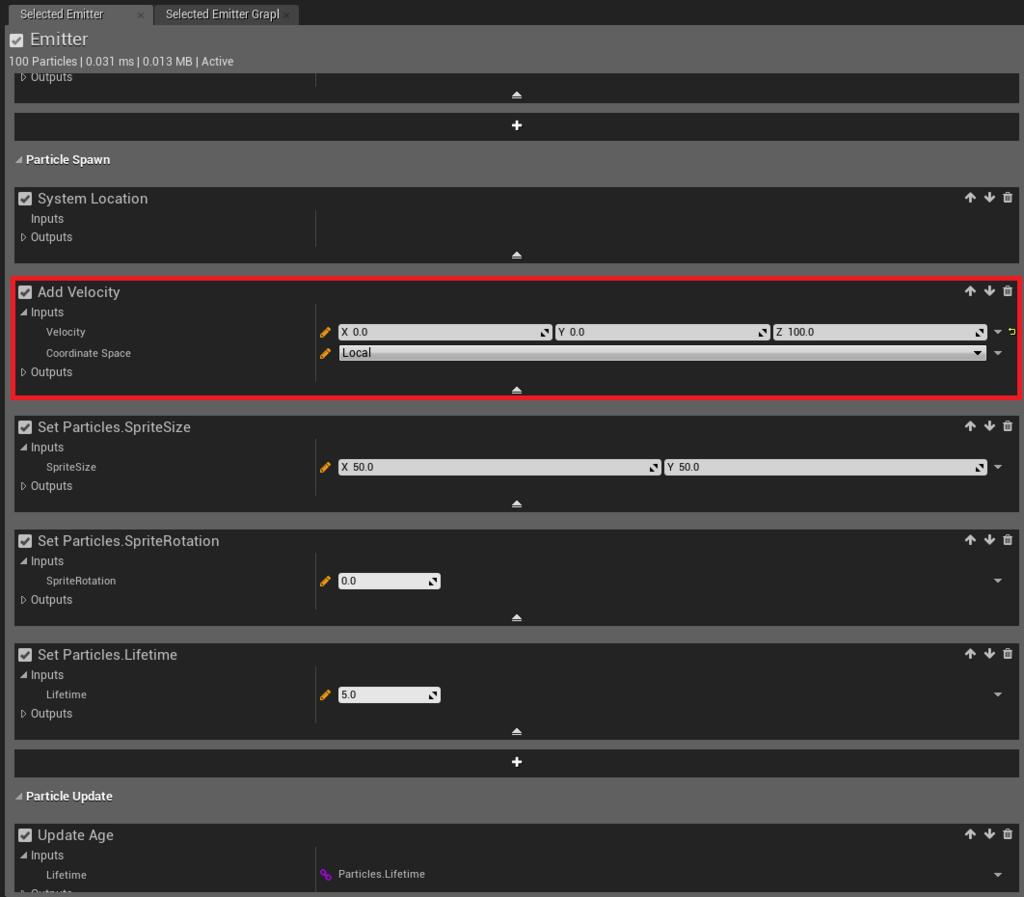Move Set Particles.SpriteRotation module up
The width and height of the screenshot is (1024, 897).
[x=970, y=540]
